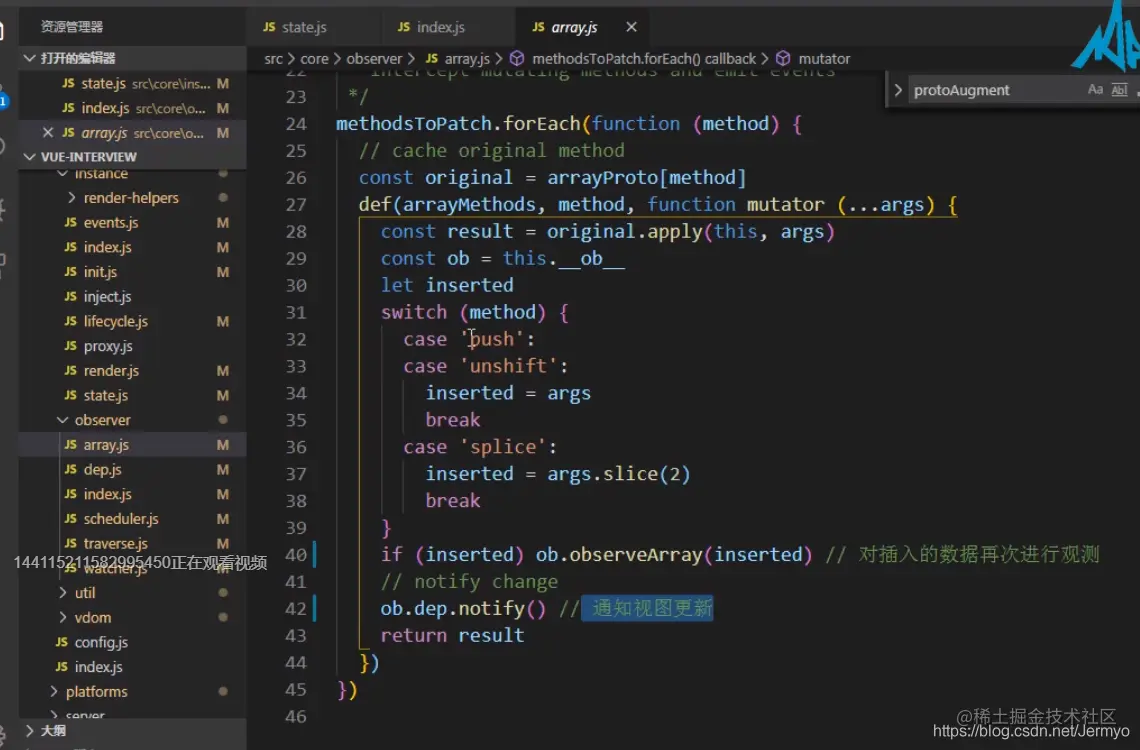Click 'splice' string on line 36

(x=503, y=447)
